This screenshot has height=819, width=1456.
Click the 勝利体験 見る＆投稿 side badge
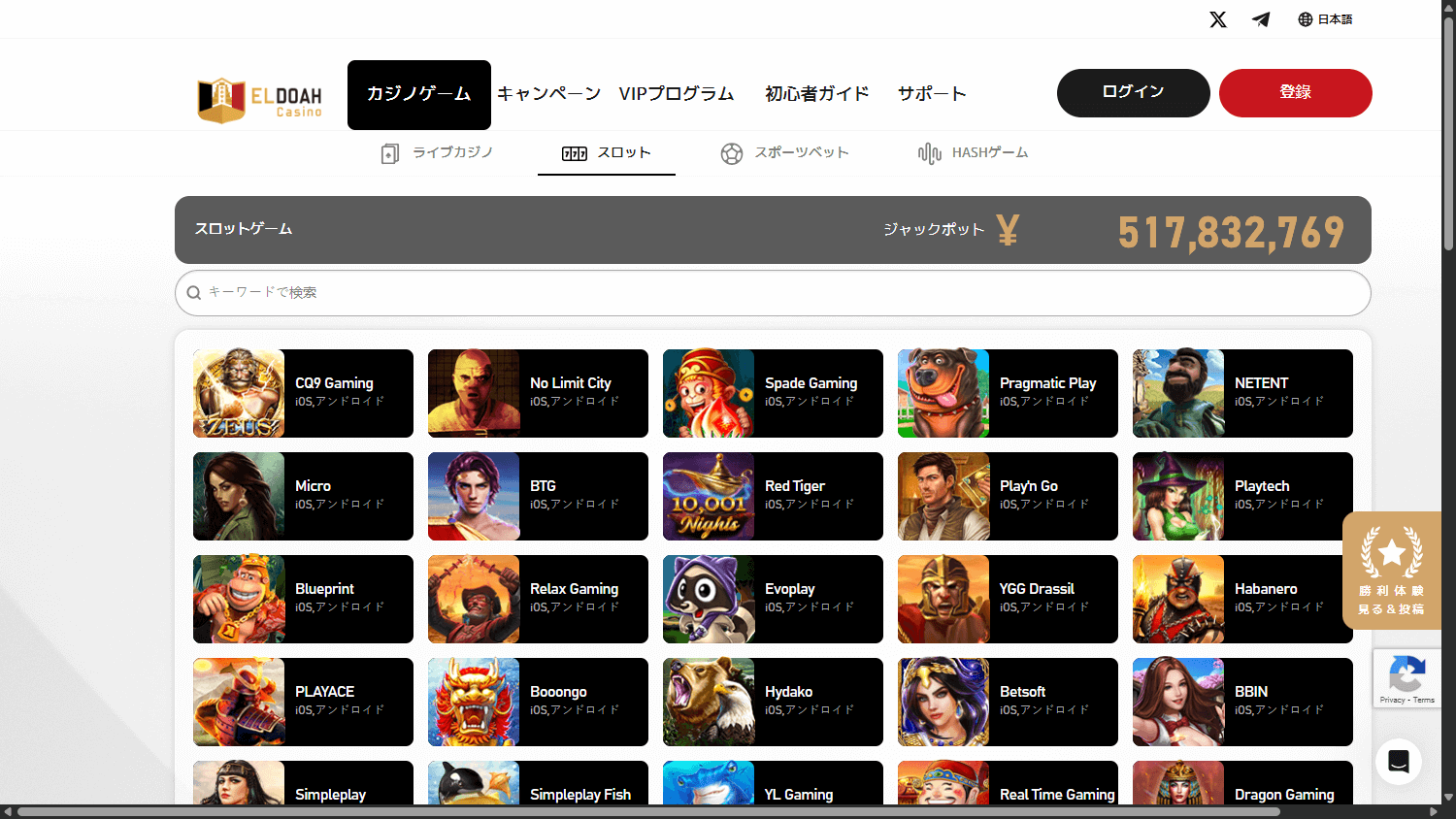pyautogui.click(x=1392, y=572)
